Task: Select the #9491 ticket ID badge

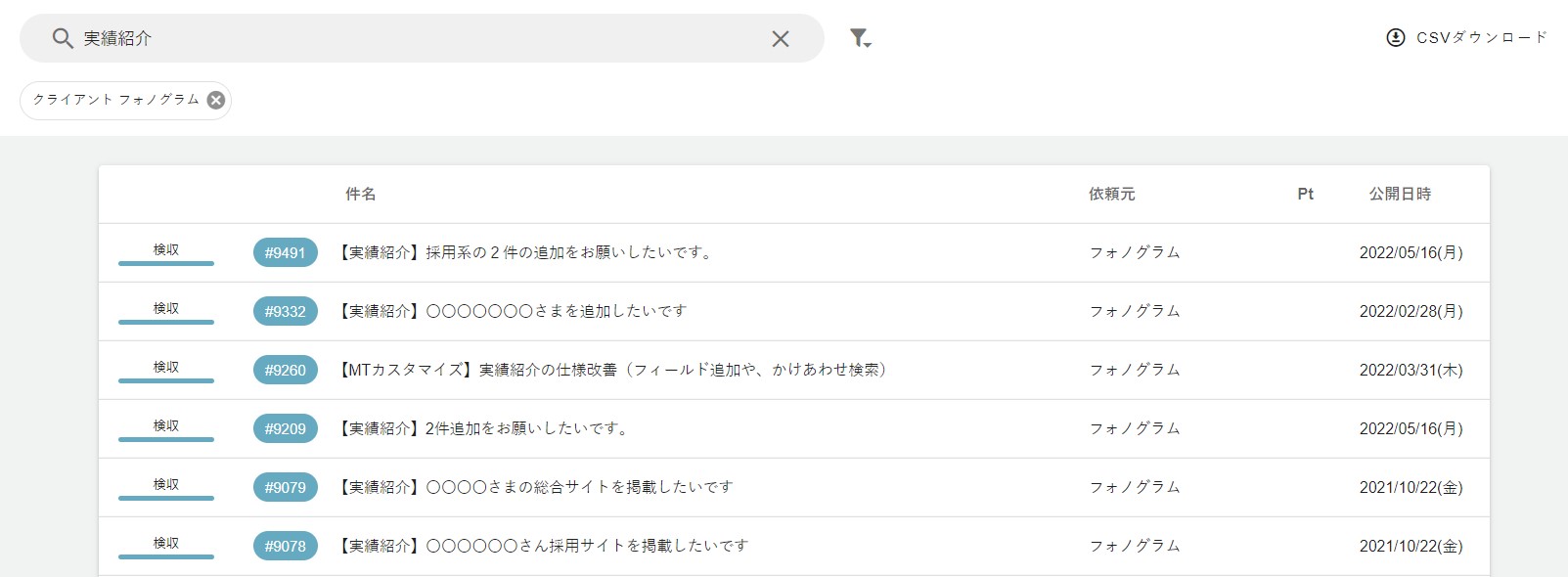Action: (x=285, y=252)
